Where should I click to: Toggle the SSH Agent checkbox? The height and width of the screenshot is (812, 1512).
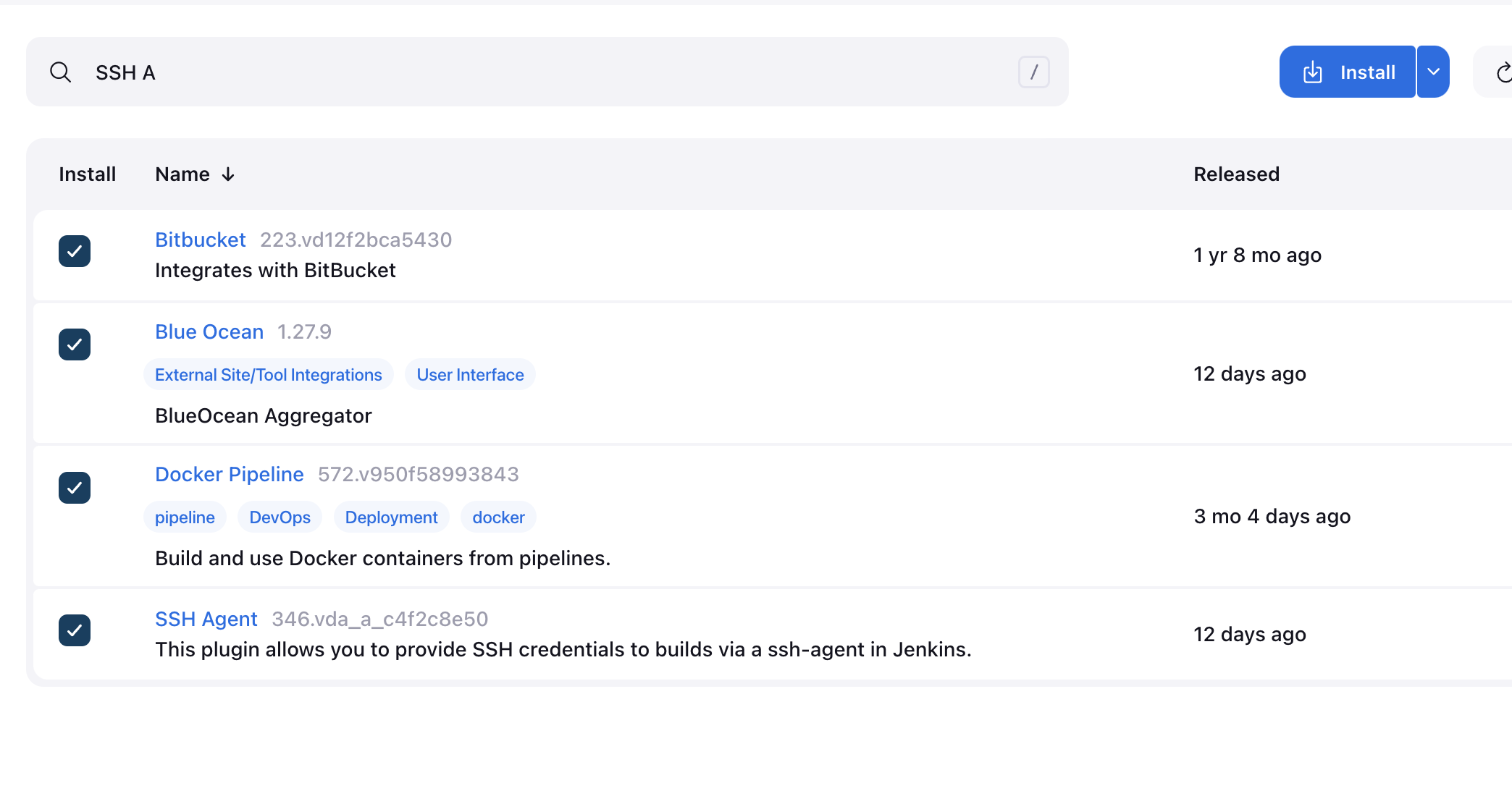[x=75, y=630]
